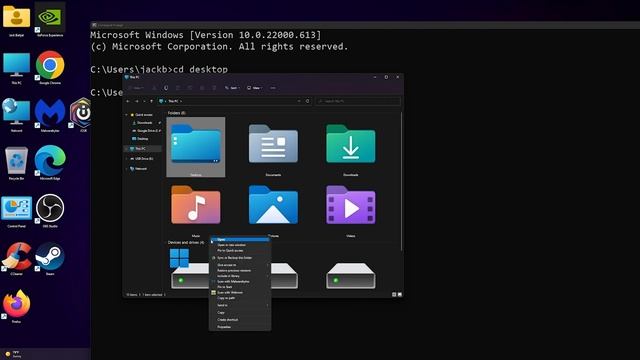Open the New dropdown in Explorer toolbar
The width and height of the screenshot is (640, 360).
(x=137, y=88)
